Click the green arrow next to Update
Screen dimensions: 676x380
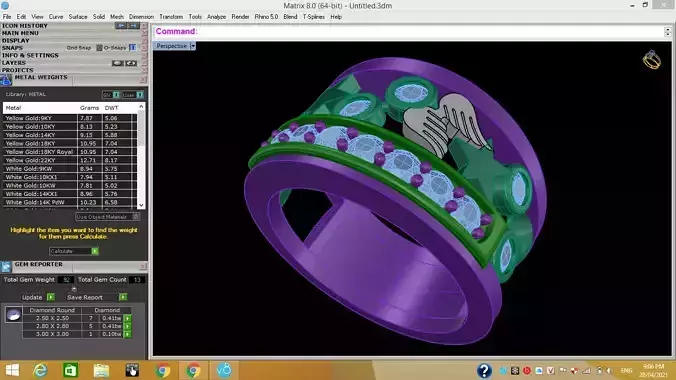tap(51, 297)
